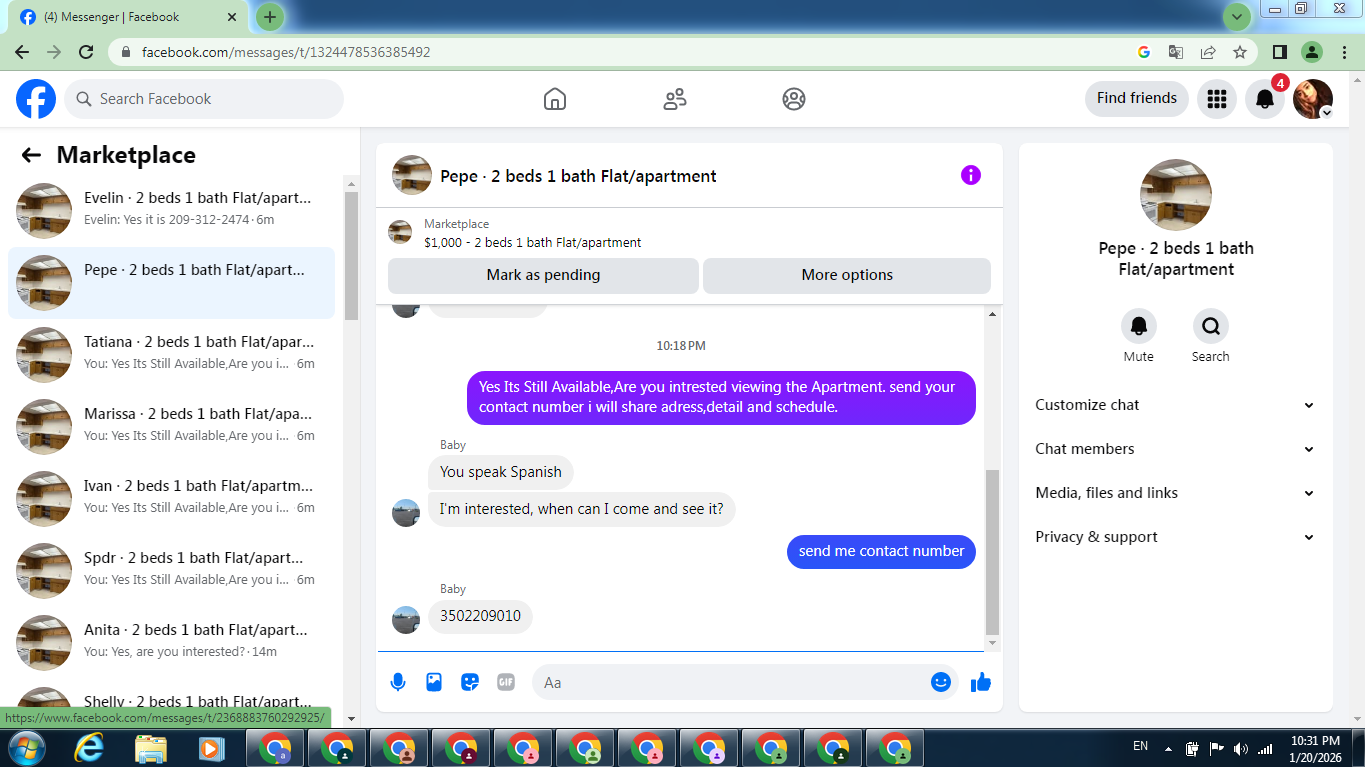Click the Google Translate icon in address bar
This screenshot has height=767, width=1365.
(1176, 52)
